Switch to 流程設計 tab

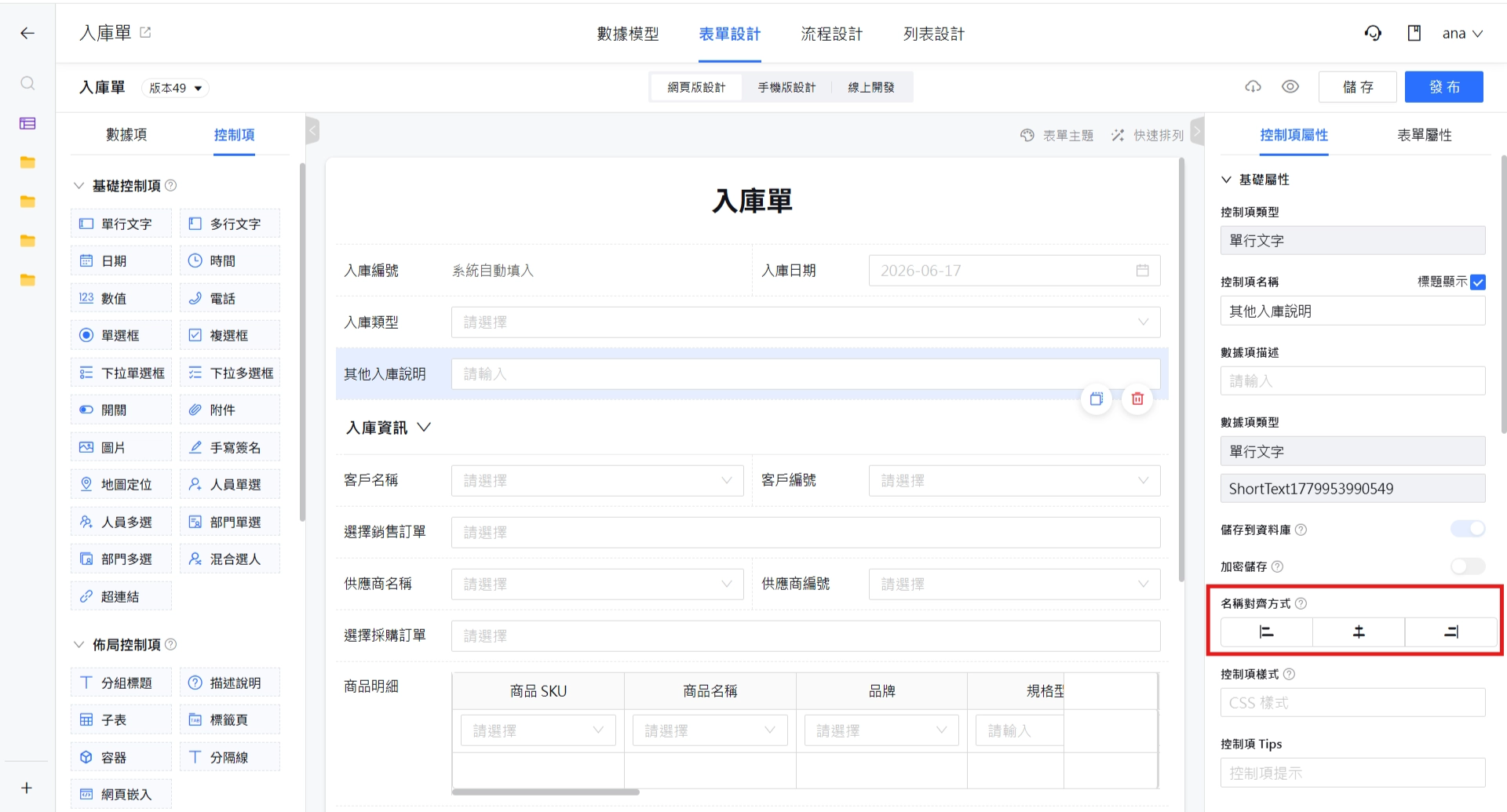click(x=832, y=34)
